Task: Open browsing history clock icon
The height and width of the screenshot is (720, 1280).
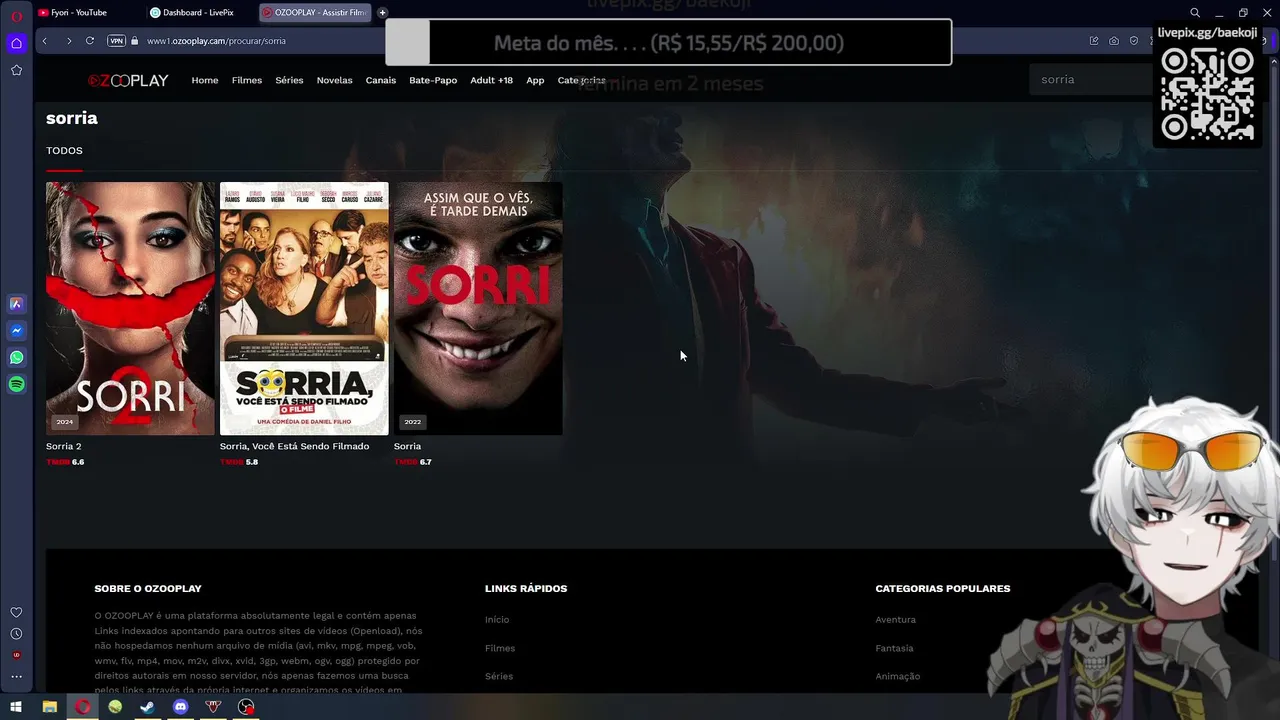Action: pyautogui.click(x=16, y=634)
